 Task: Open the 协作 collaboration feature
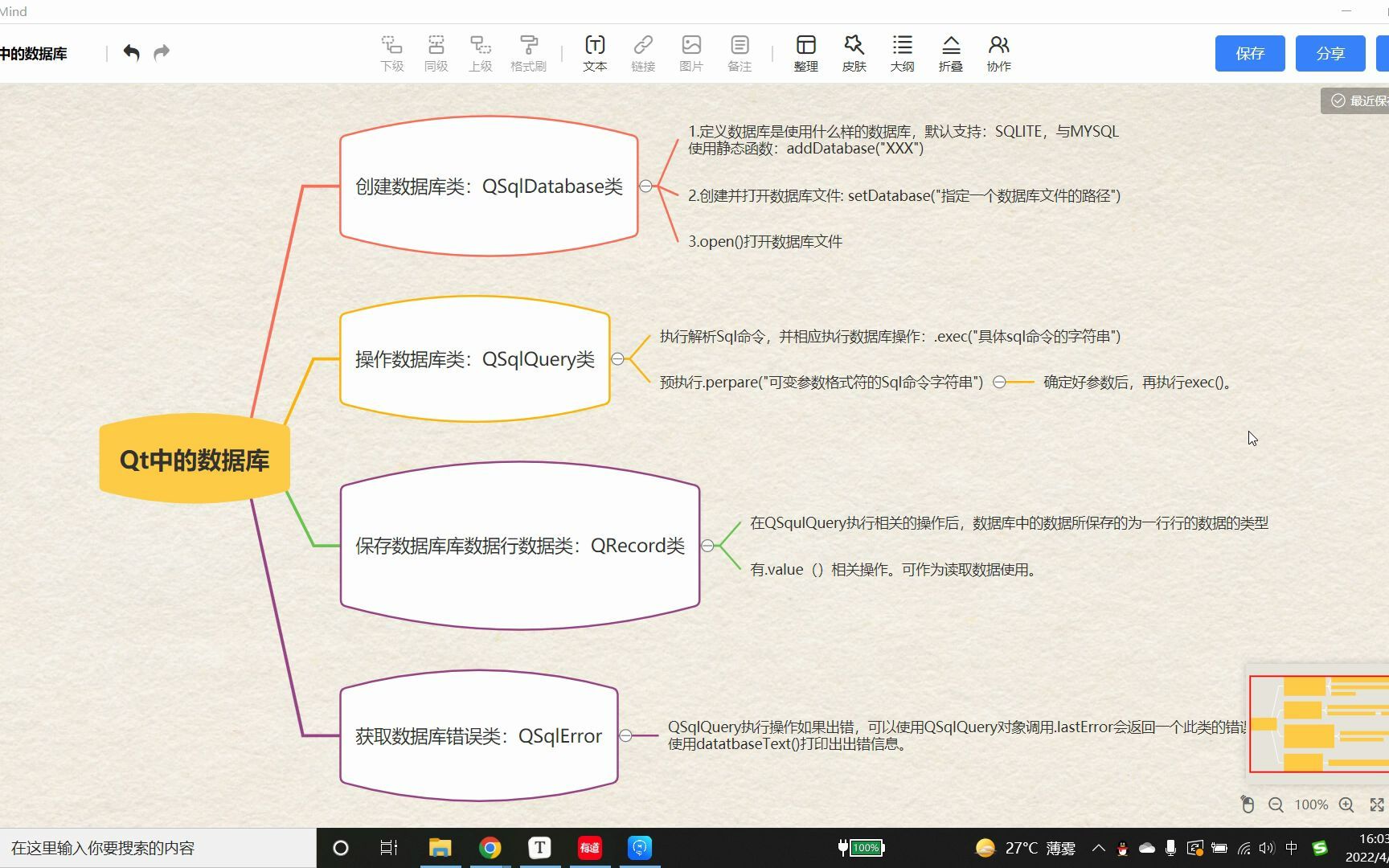(x=998, y=52)
